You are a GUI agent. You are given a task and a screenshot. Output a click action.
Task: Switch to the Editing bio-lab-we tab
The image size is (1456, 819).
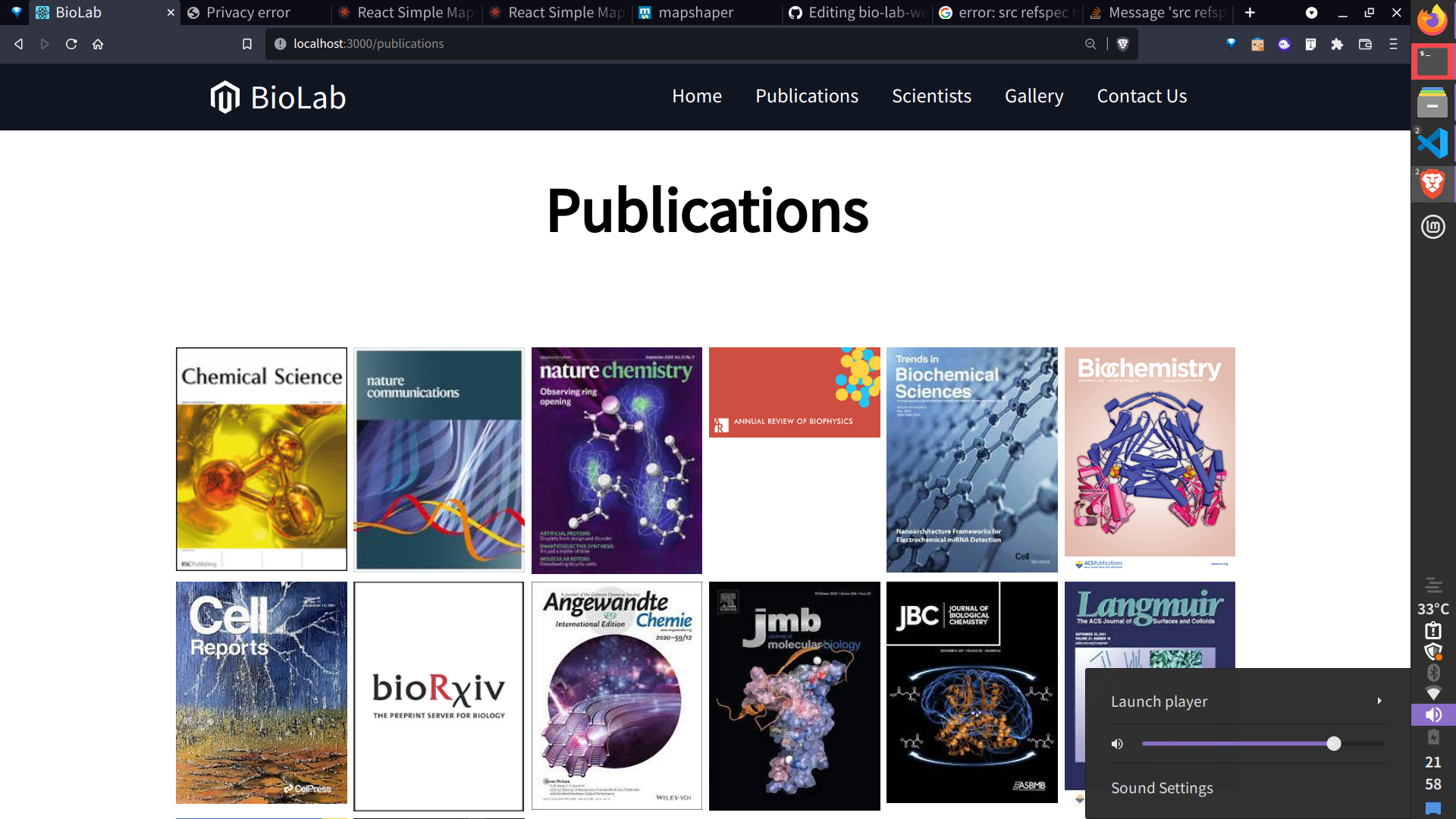(858, 13)
